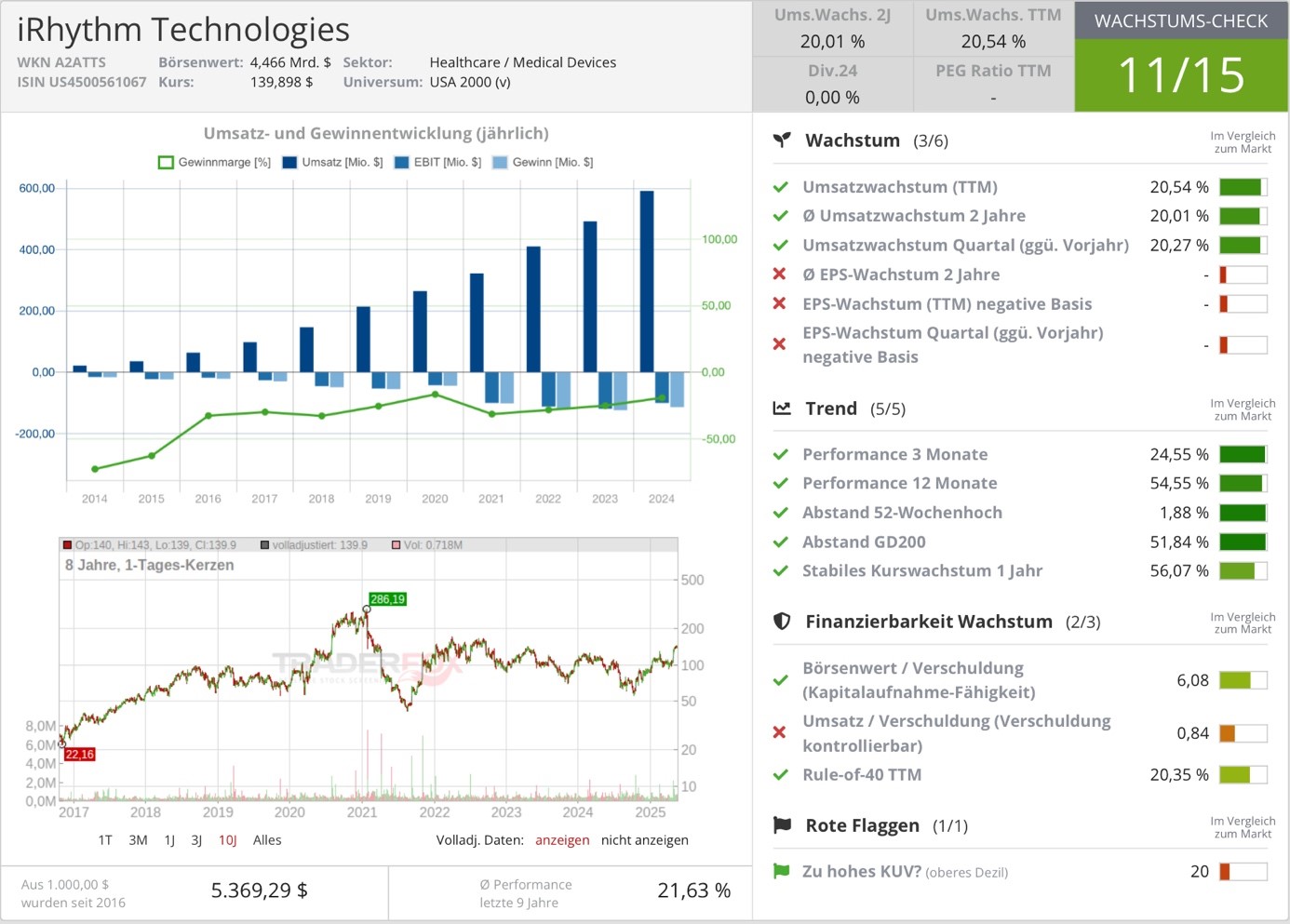Select the 1T chart range
Viewport: 1290px width, 924px height.
(x=105, y=840)
